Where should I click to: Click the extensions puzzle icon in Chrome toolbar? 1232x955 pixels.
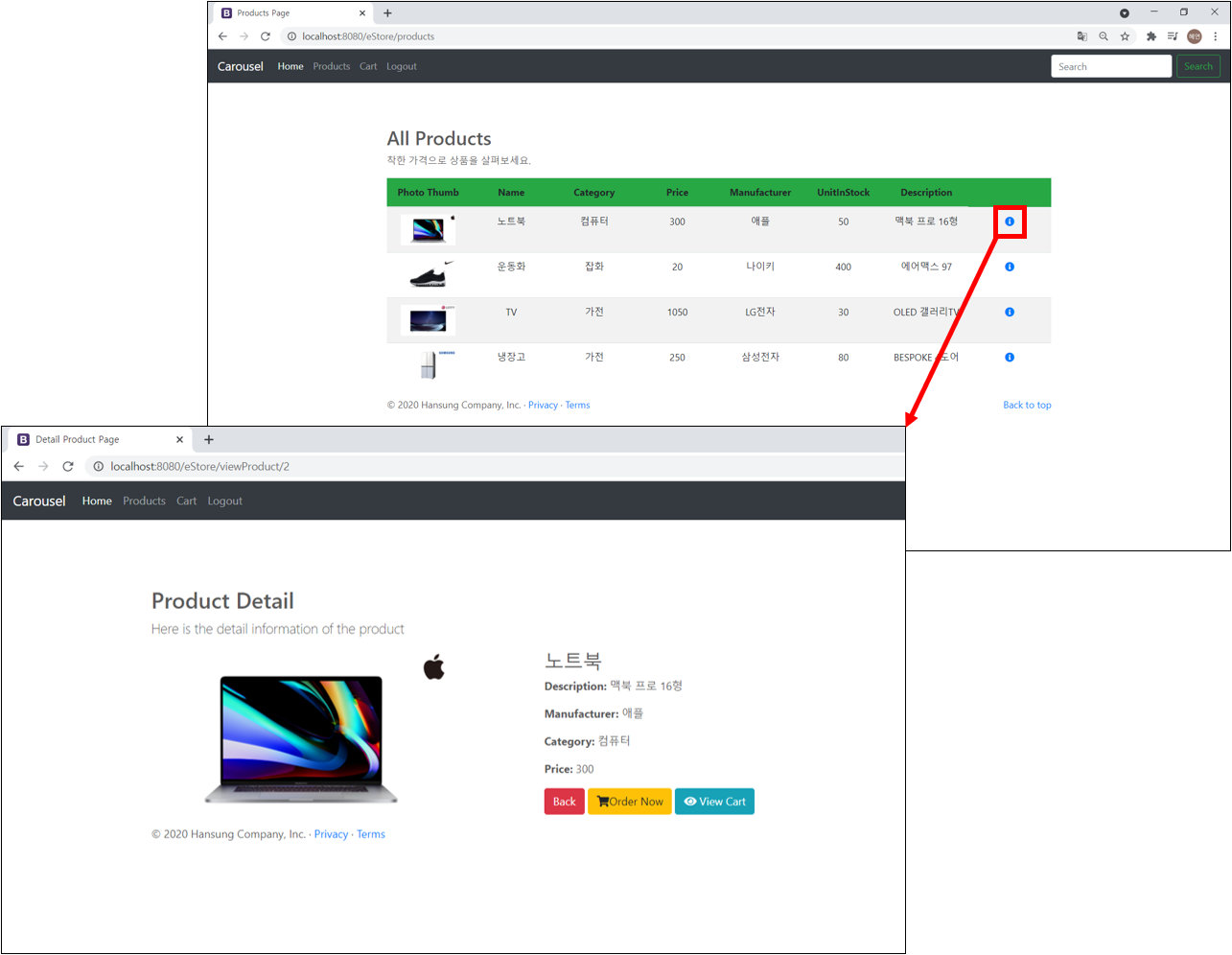(1150, 36)
